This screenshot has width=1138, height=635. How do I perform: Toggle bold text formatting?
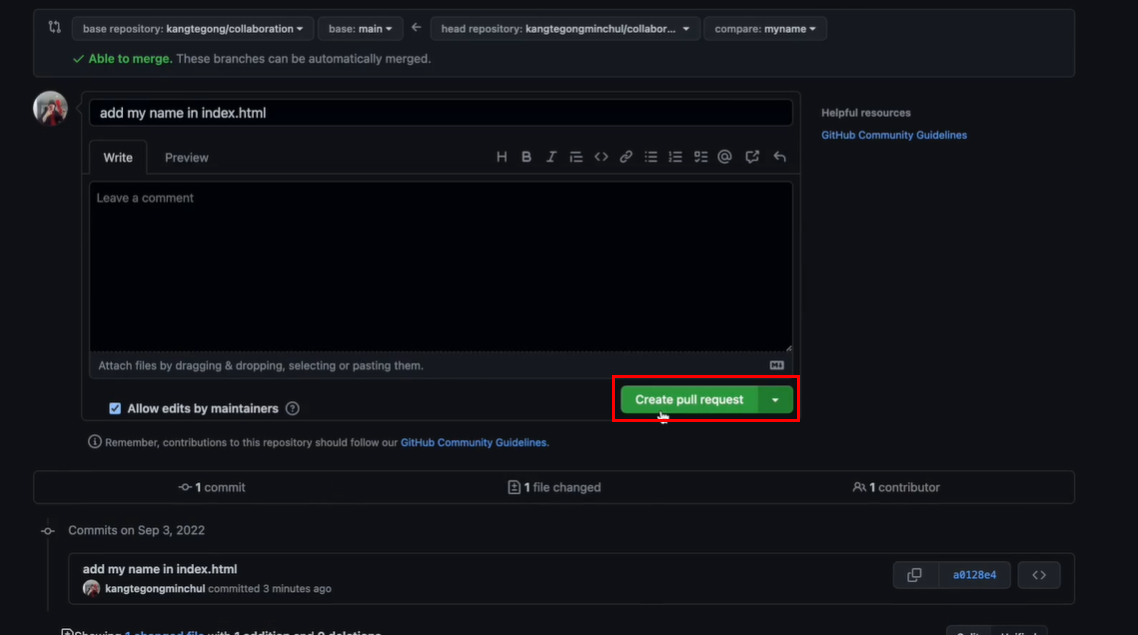point(526,157)
